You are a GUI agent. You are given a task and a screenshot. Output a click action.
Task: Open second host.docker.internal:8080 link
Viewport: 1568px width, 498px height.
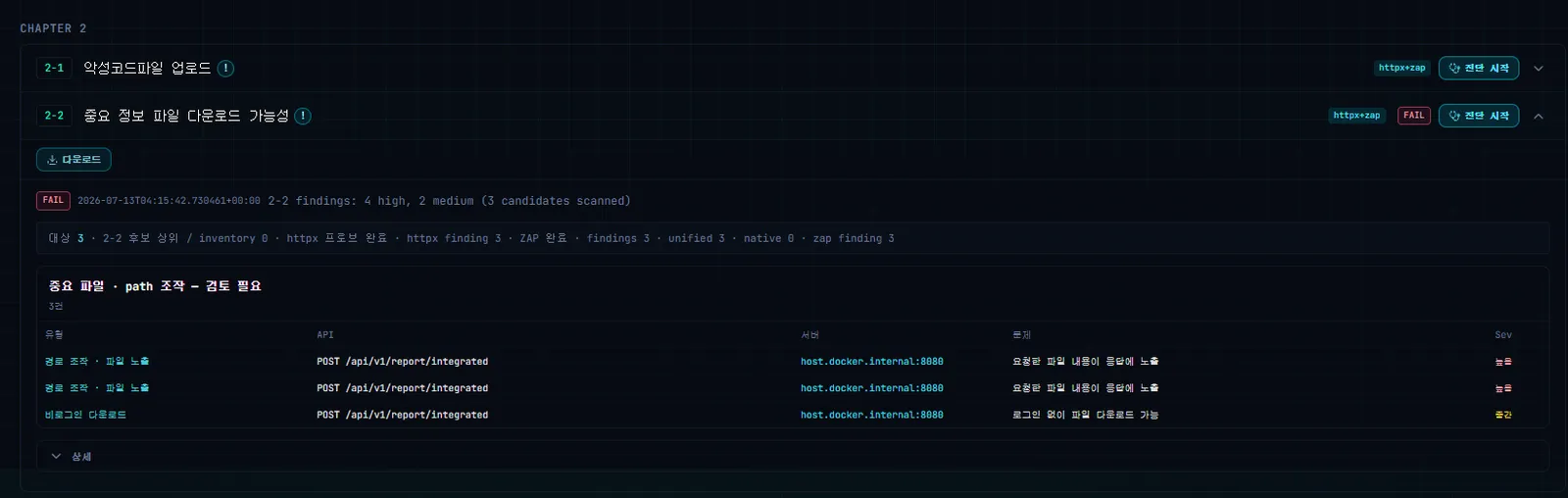click(871, 388)
